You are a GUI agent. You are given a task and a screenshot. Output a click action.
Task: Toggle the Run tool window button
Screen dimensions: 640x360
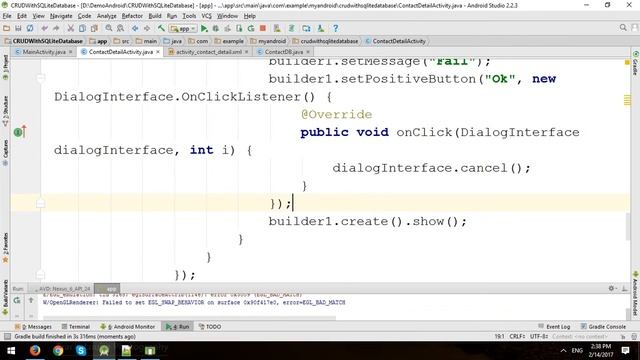click(x=178, y=327)
